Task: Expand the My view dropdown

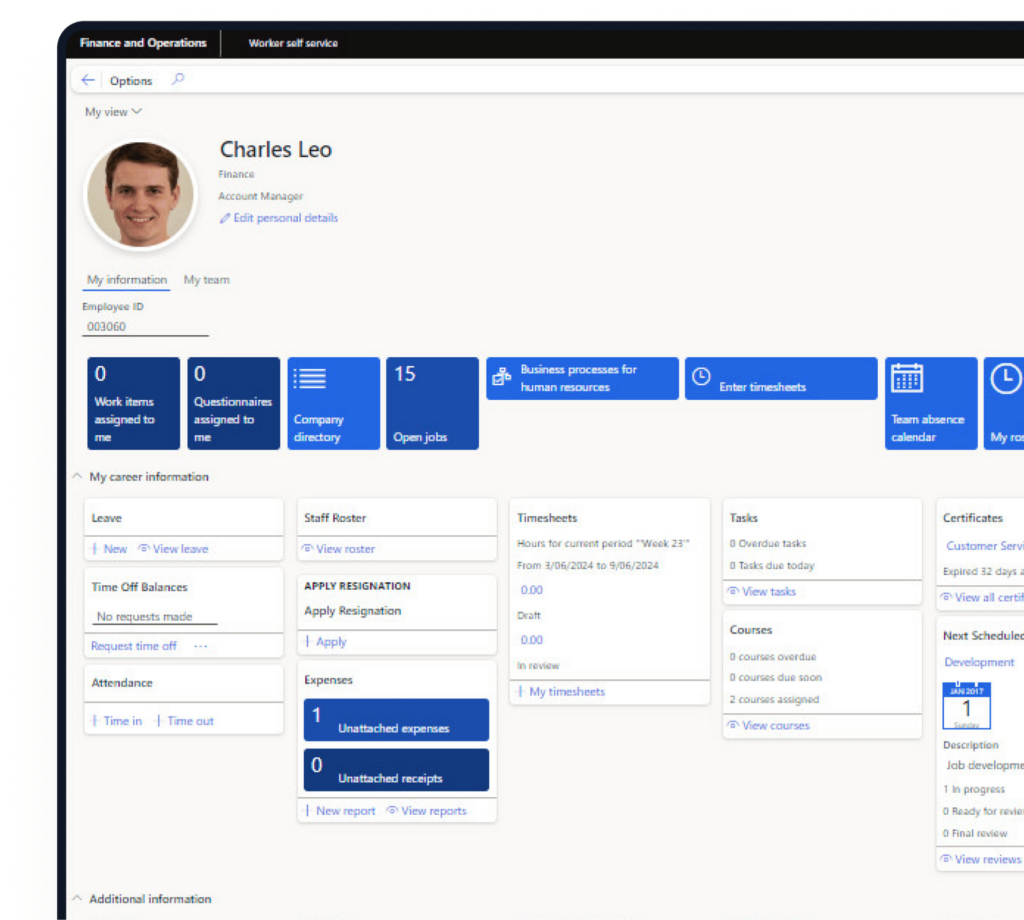Action: (x=113, y=112)
